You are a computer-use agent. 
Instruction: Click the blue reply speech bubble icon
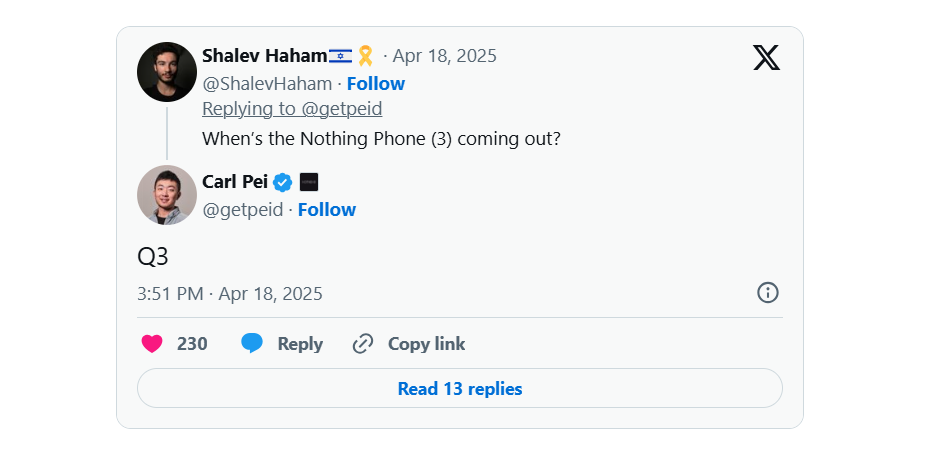252,343
